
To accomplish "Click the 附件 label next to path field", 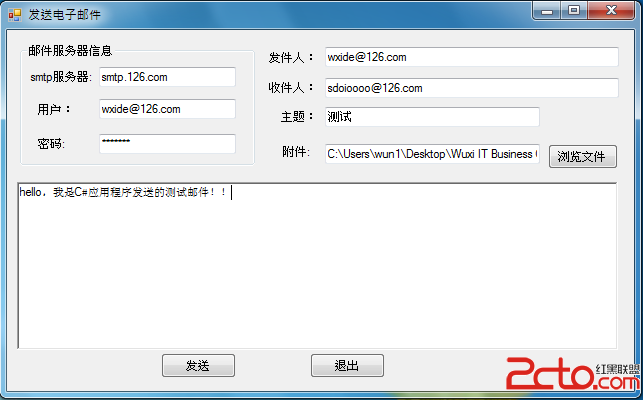I will pos(296,152).
